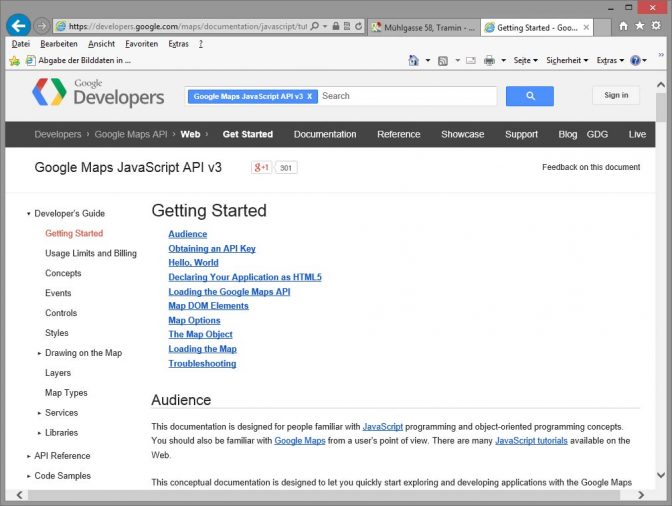This screenshot has width=672, height=506.
Task: Click the Sign in button
Action: 616,95
